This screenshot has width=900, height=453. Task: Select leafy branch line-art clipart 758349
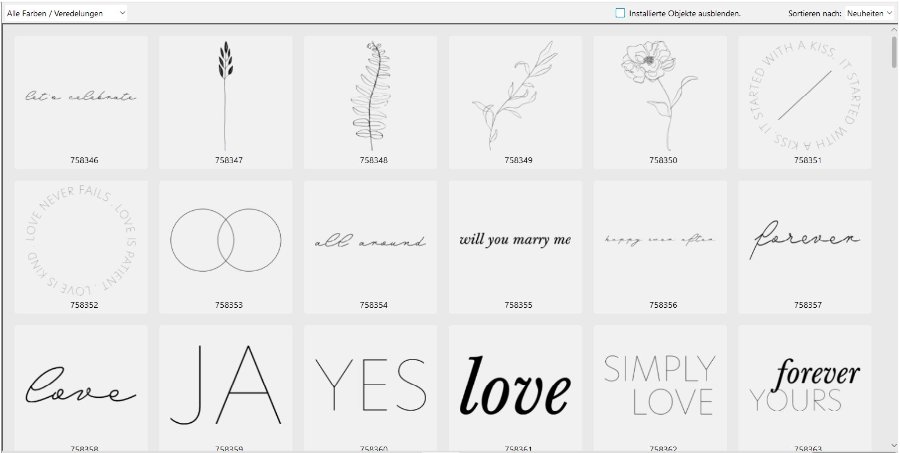point(515,102)
